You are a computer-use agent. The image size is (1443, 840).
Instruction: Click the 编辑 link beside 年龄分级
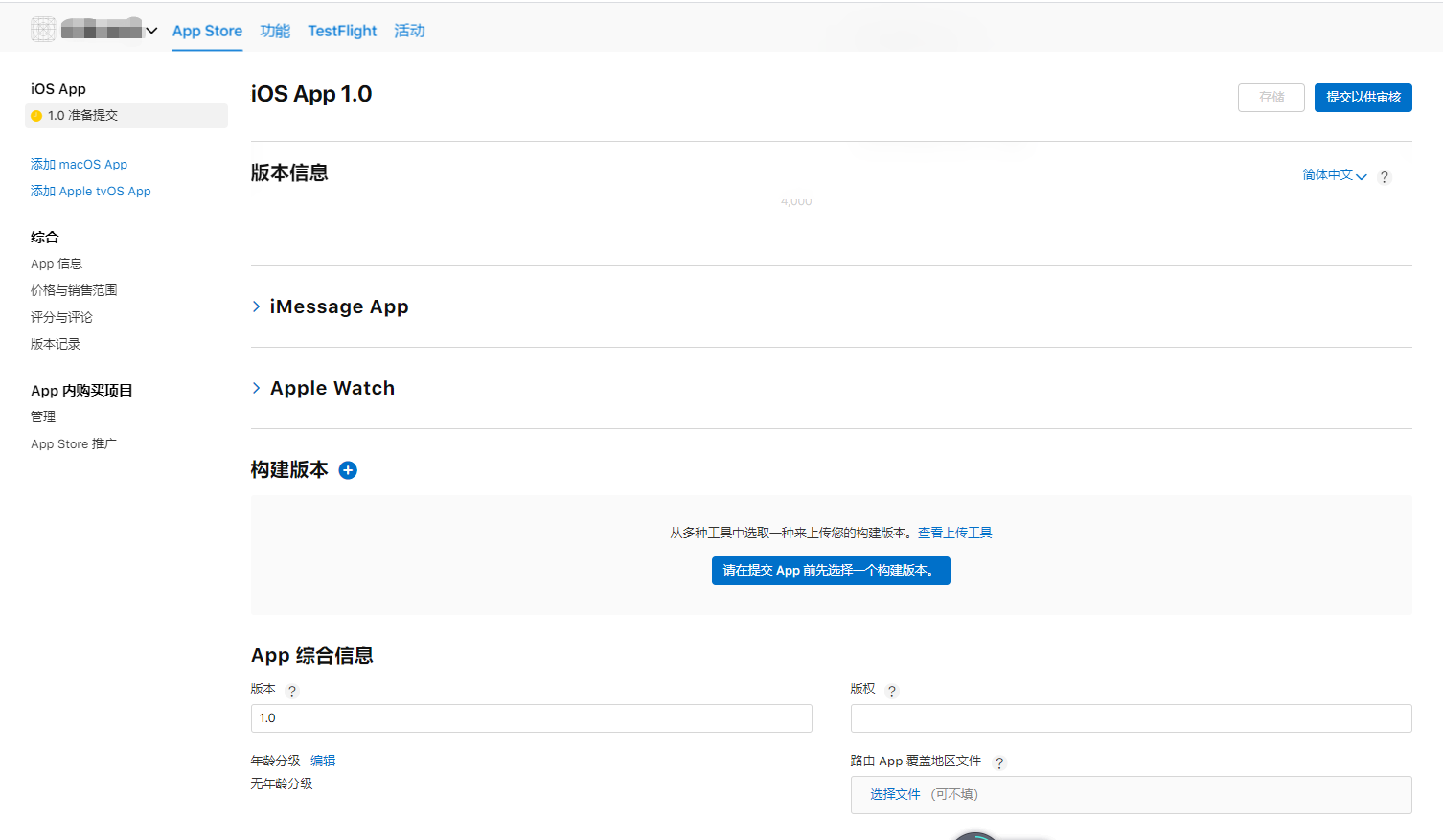click(x=323, y=761)
